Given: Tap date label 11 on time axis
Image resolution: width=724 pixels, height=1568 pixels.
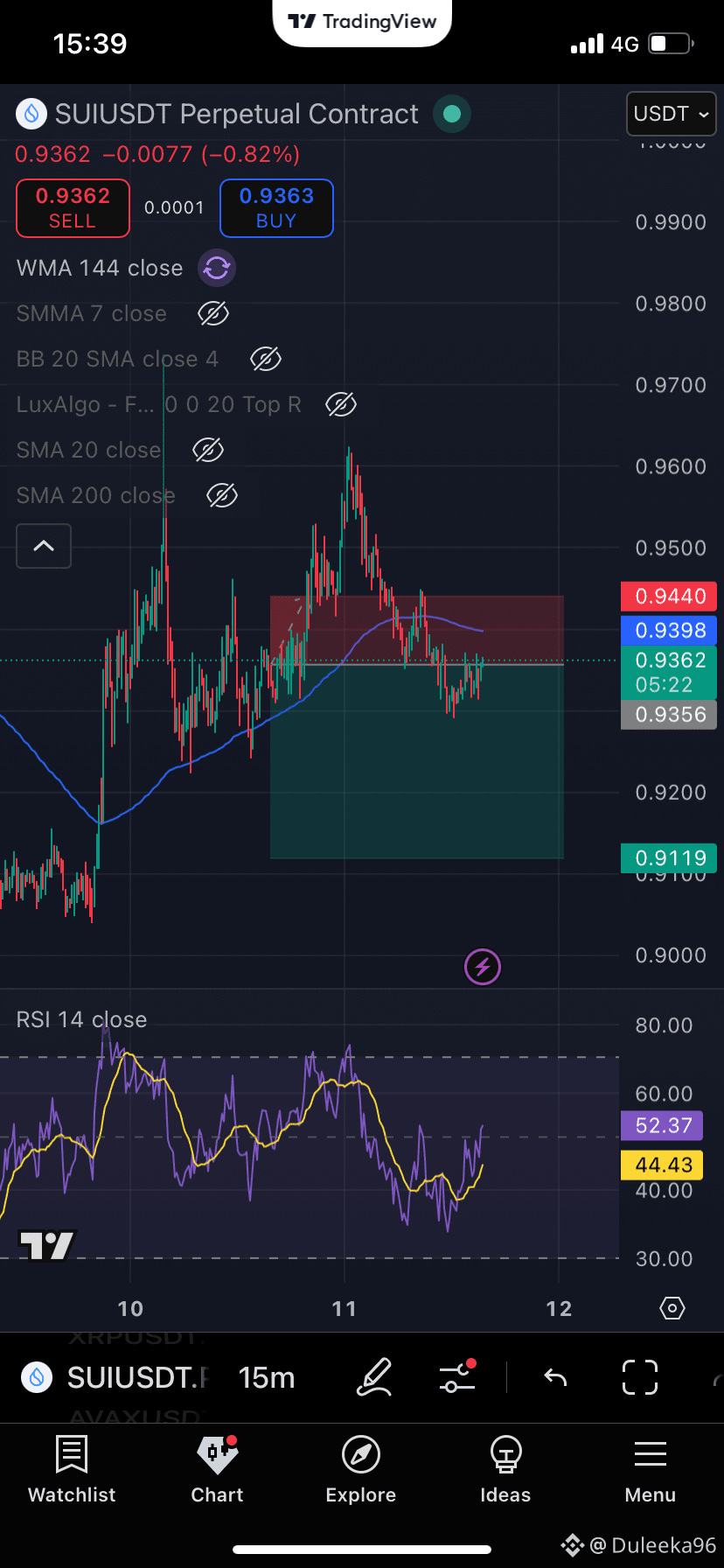Looking at the screenshot, I should point(345,1309).
